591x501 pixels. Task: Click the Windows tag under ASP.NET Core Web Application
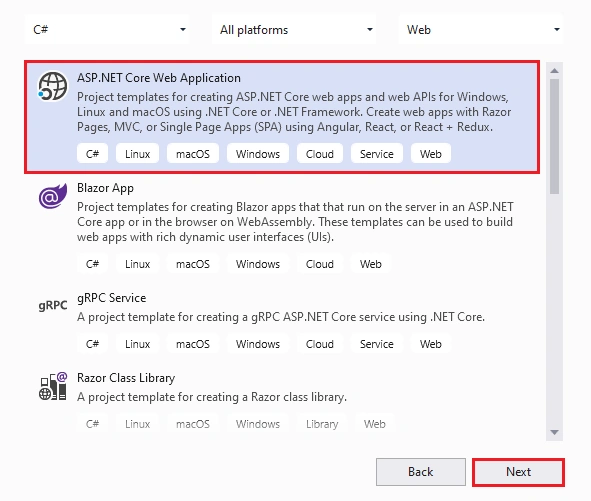click(258, 153)
